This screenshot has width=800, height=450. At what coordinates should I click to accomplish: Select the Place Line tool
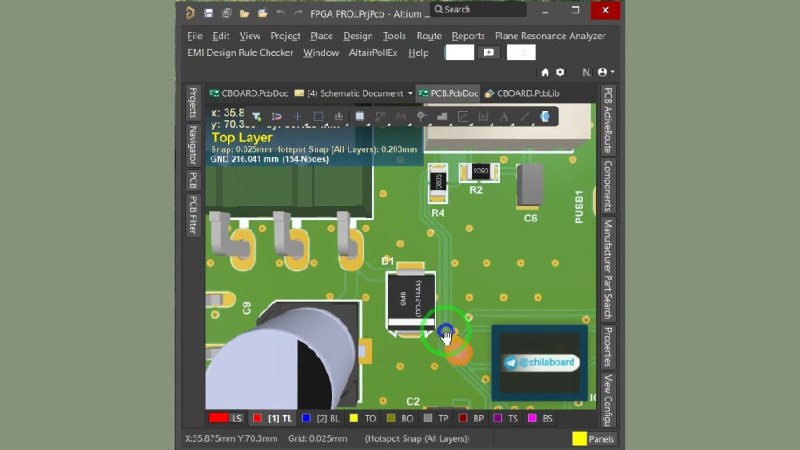(524, 117)
